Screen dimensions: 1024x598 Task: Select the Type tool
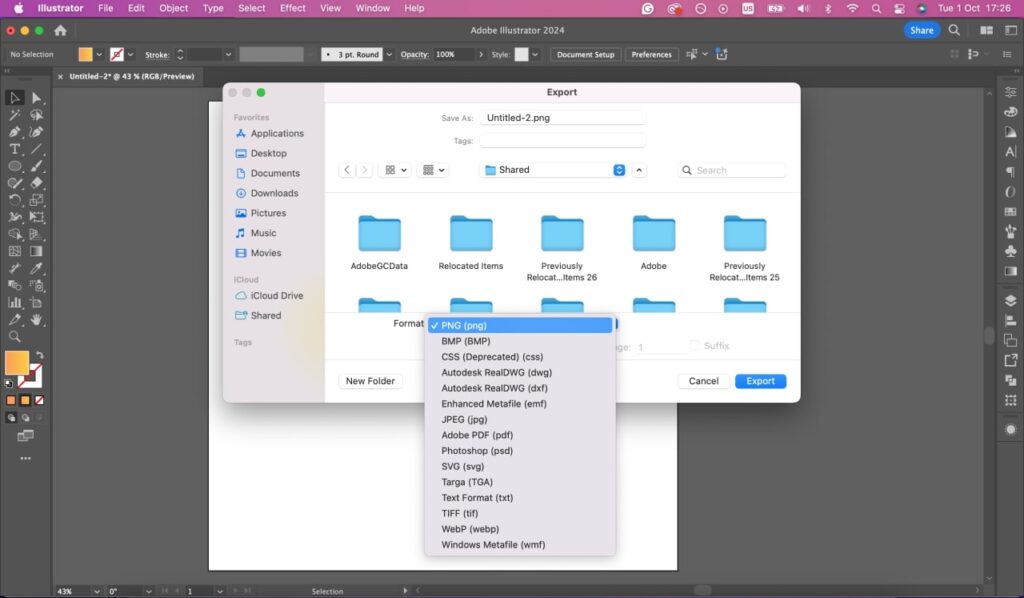pyautogui.click(x=14, y=149)
